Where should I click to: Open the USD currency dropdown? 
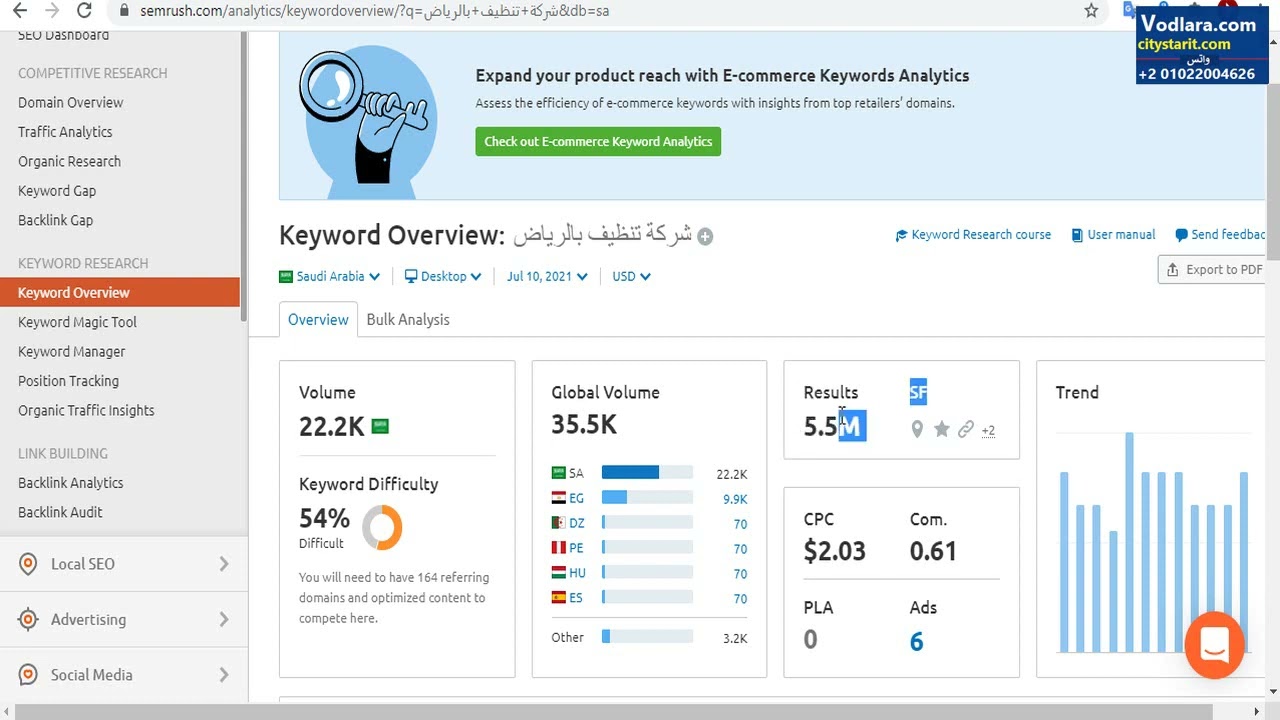pyautogui.click(x=632, y=276)
